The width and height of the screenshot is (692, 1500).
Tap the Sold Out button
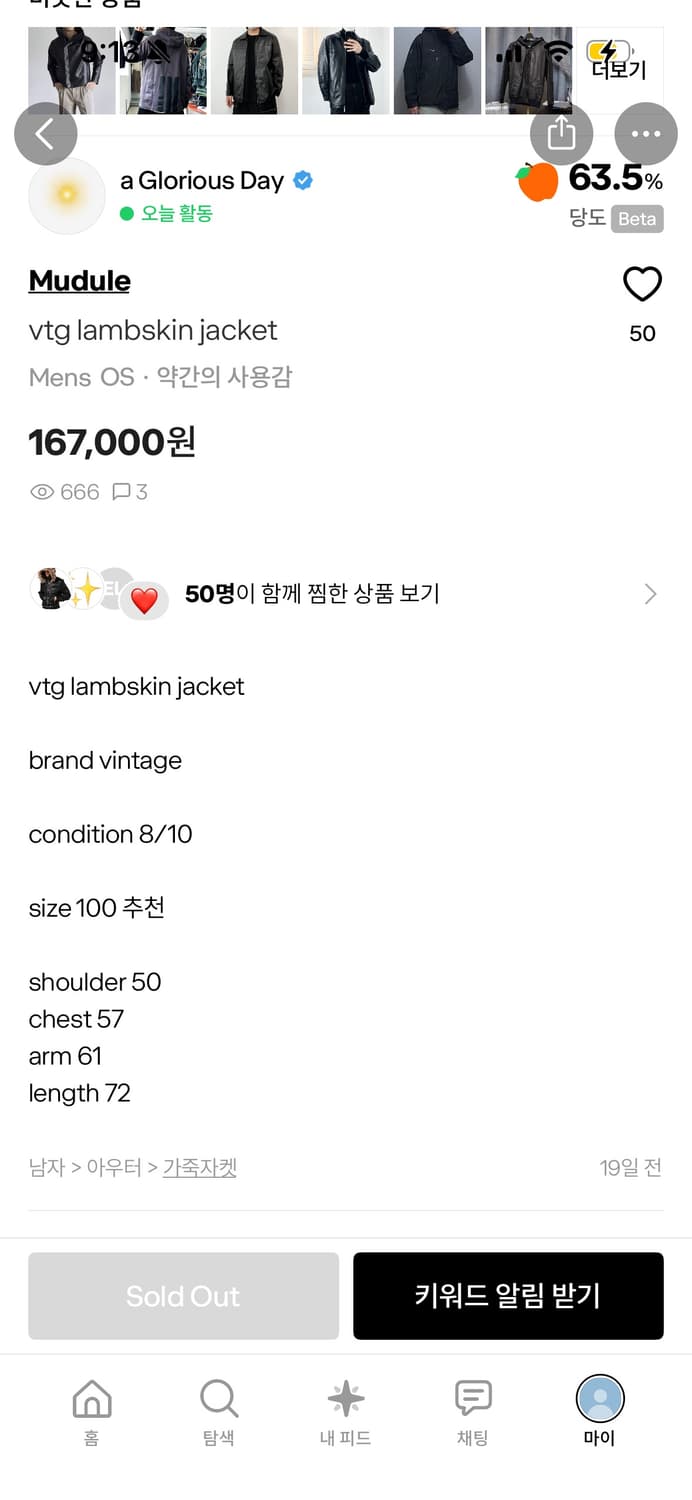183,1295
